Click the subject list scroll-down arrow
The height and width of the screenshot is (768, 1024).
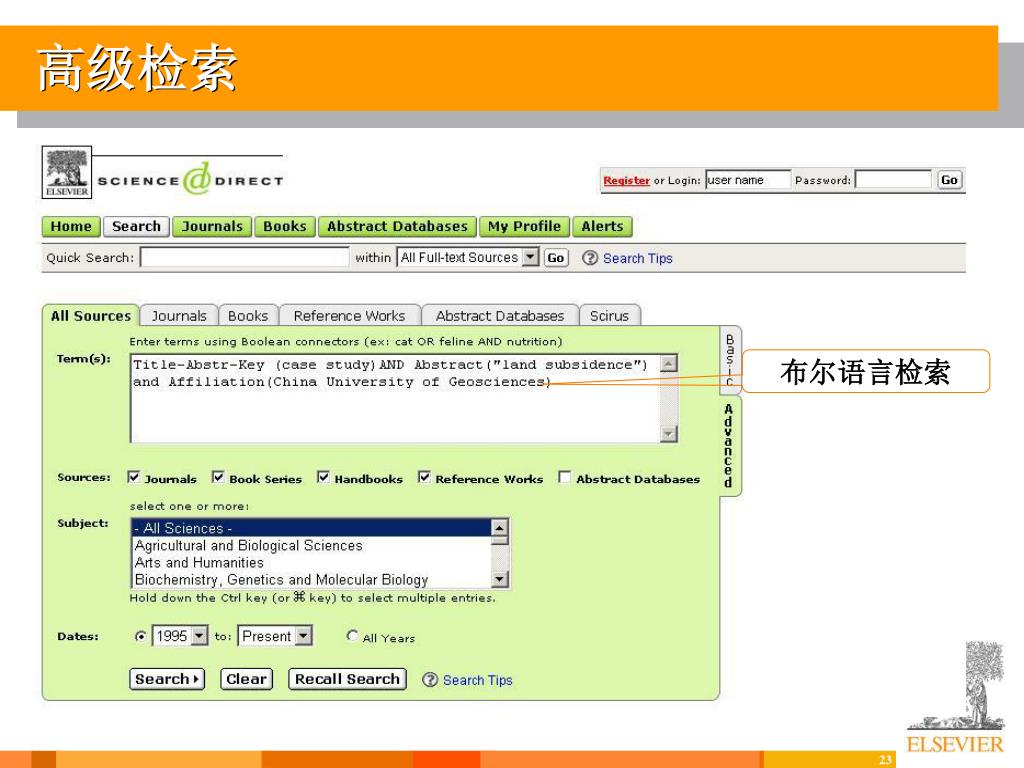[500, 579]
